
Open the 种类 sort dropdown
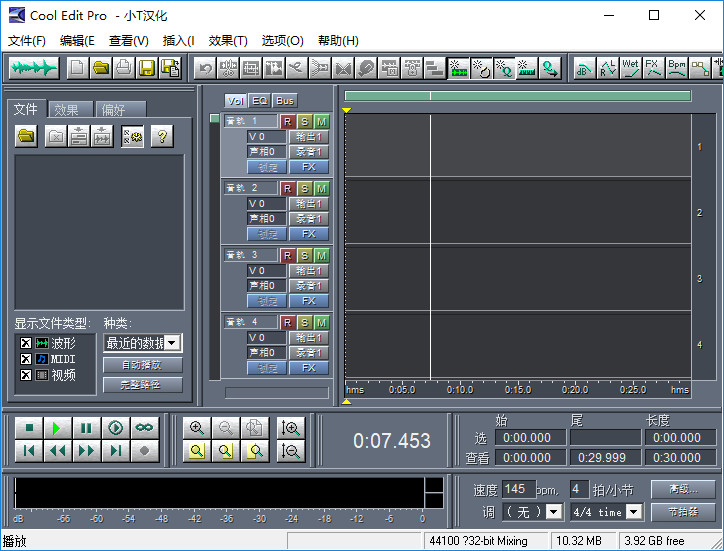coord(172,343)
